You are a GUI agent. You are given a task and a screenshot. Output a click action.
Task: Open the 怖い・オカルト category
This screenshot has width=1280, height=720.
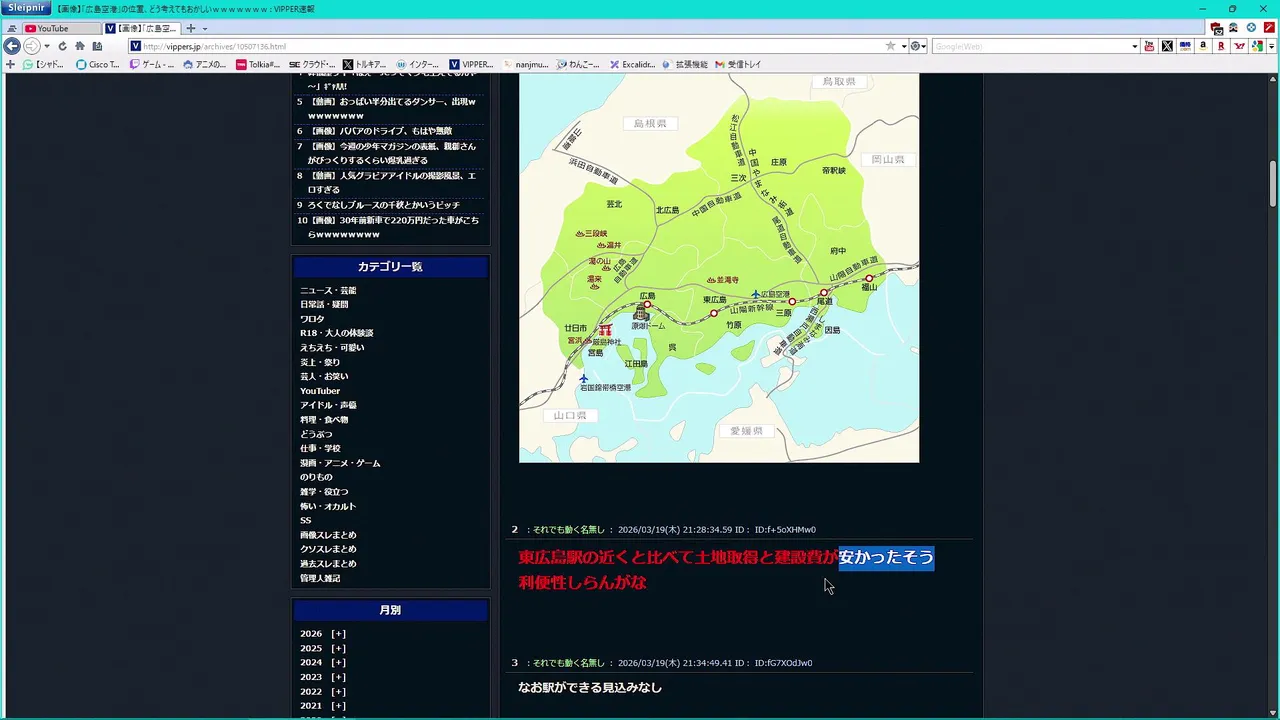click(x=328, y=506)
